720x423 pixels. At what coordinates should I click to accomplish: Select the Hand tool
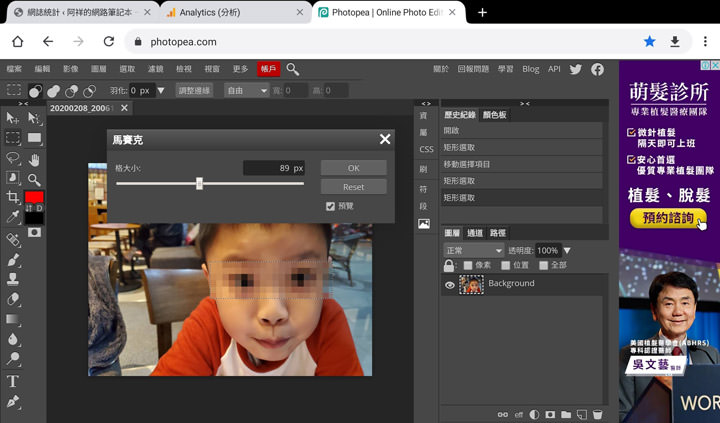(x=35, y=159)
